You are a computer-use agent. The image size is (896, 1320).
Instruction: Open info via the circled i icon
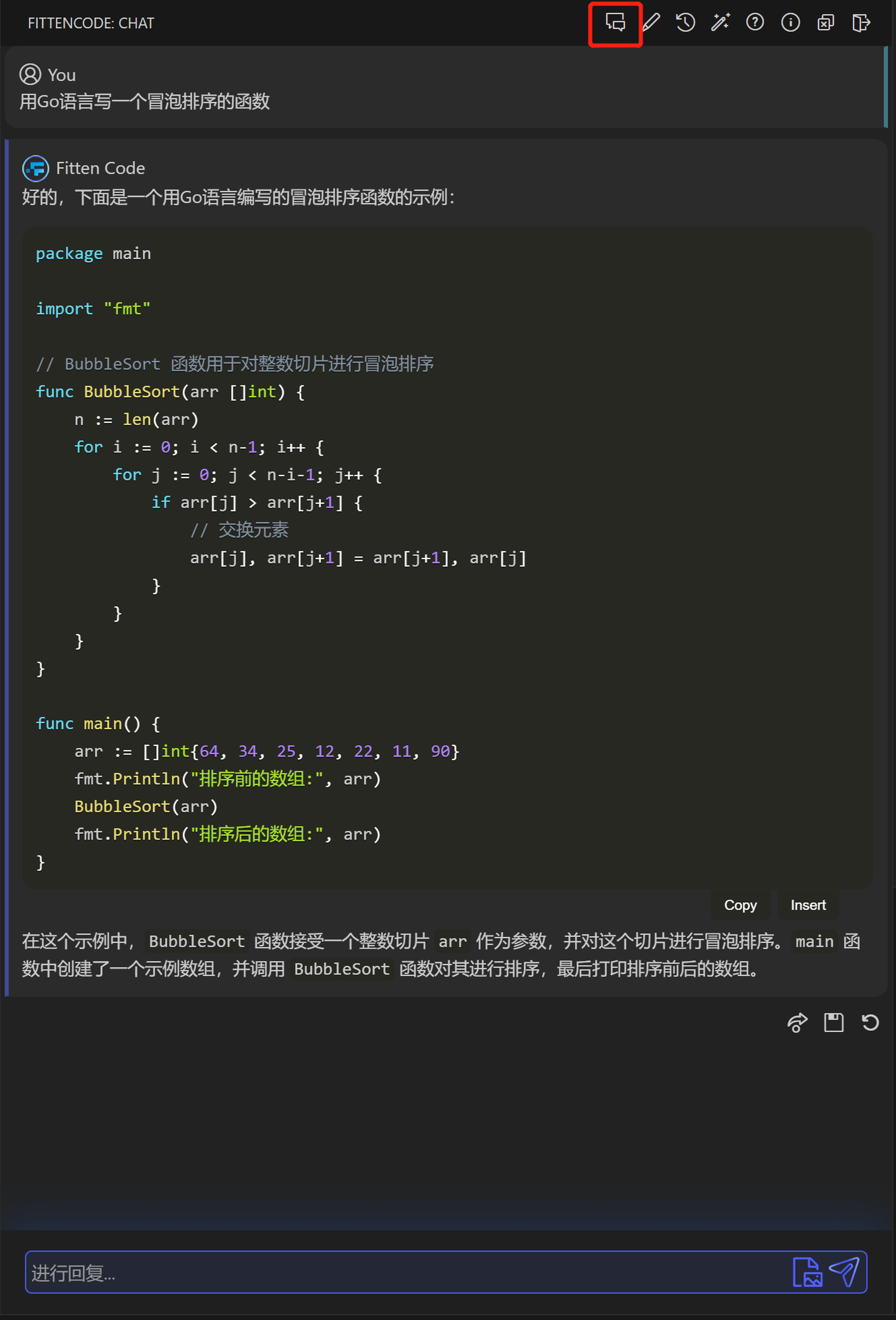(x=790, y=23)
